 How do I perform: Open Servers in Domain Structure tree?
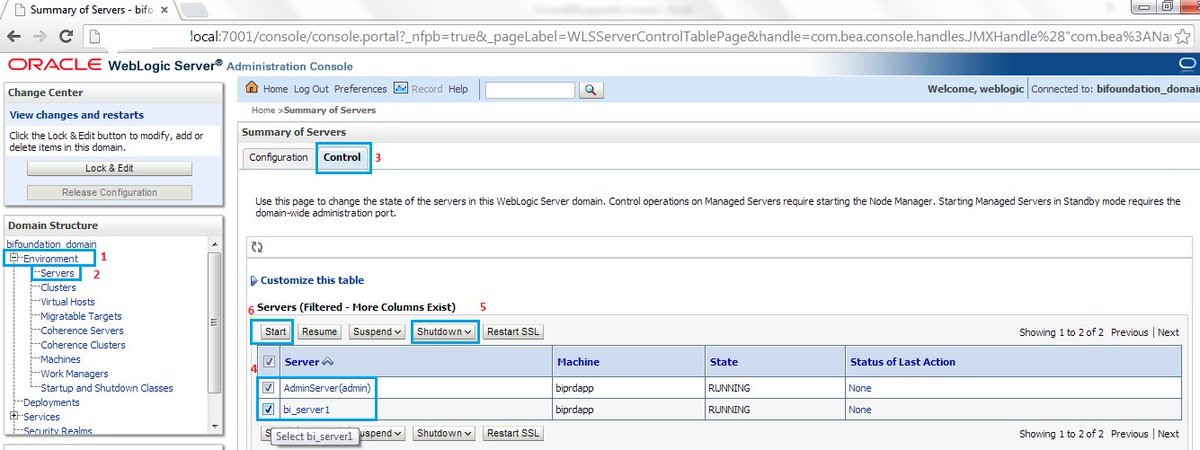(58, 273)
